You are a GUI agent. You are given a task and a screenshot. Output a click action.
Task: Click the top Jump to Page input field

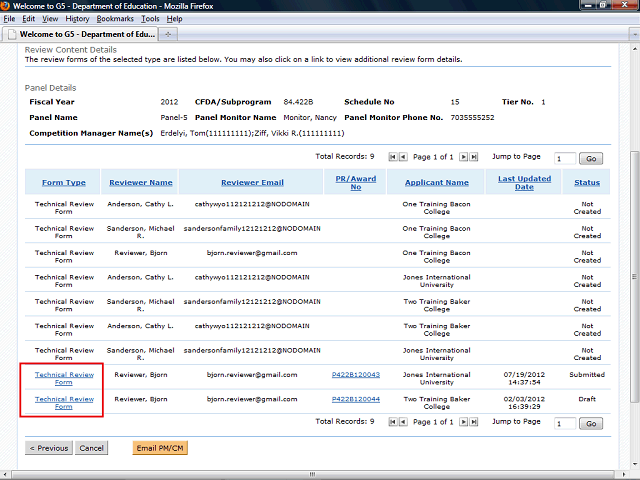tap(564, 158)
